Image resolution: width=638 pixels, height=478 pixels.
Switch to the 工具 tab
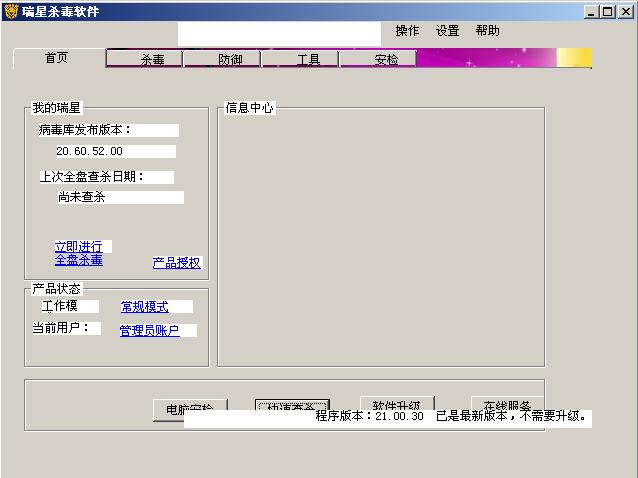click(300, 59)
